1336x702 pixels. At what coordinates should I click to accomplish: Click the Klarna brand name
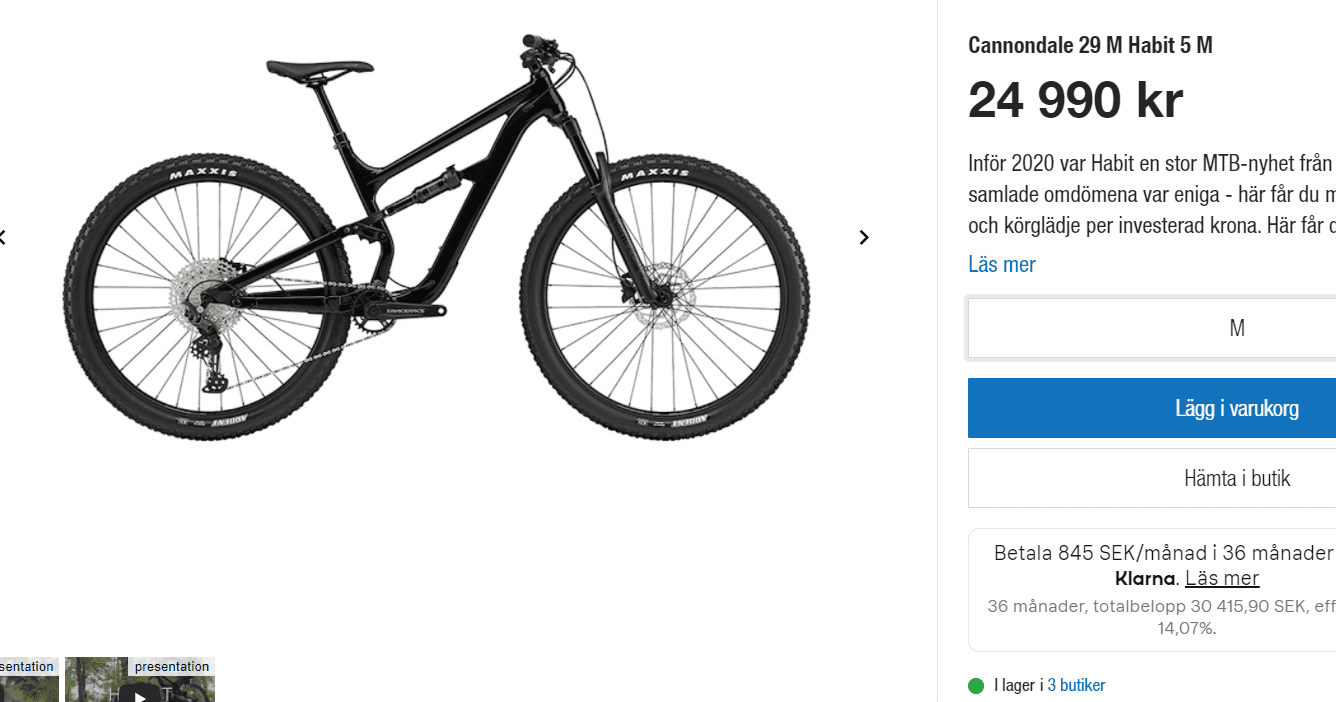(1144, 578)
